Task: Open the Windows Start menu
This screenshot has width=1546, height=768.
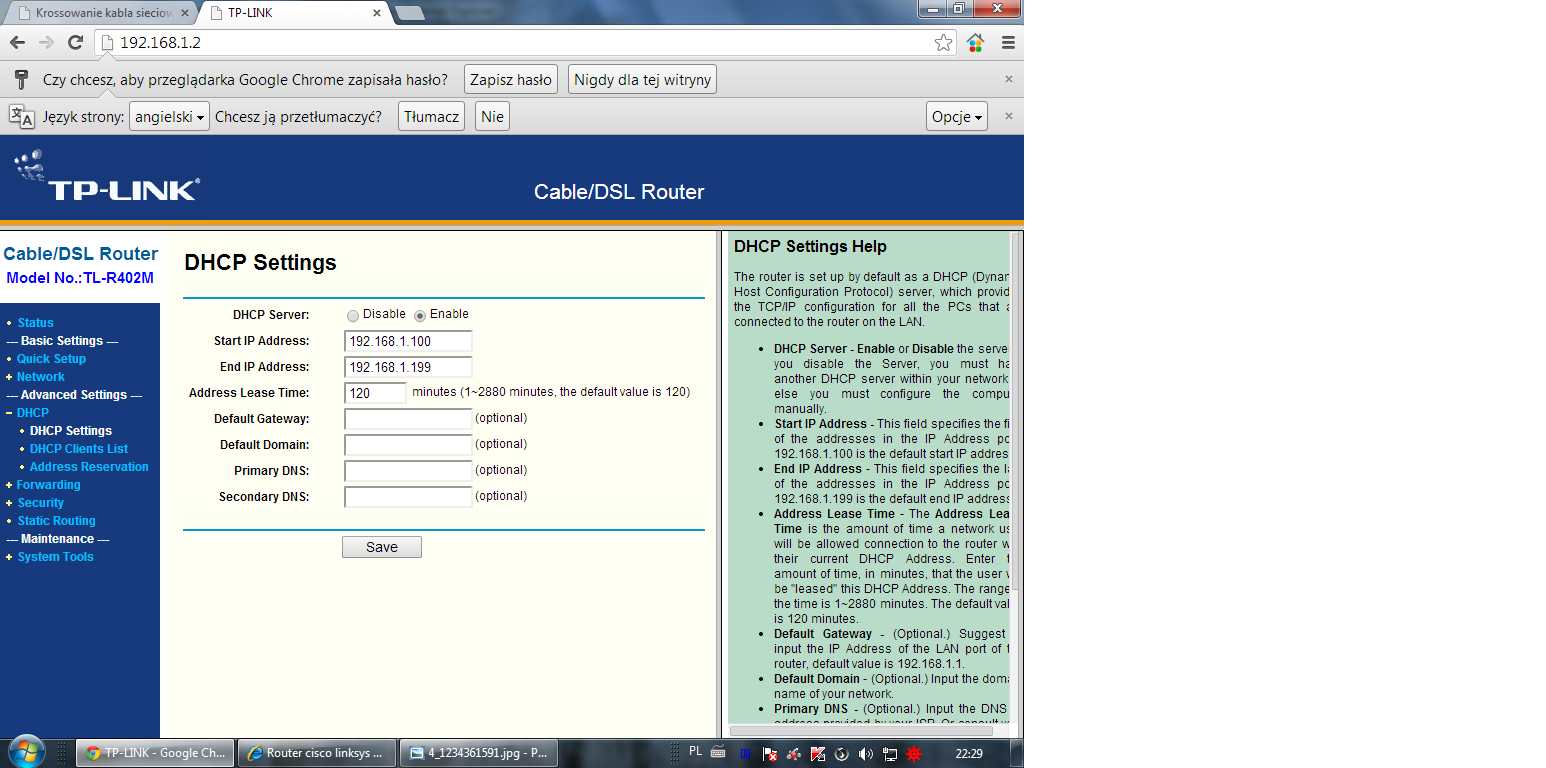Action: [x=25, y=752]
